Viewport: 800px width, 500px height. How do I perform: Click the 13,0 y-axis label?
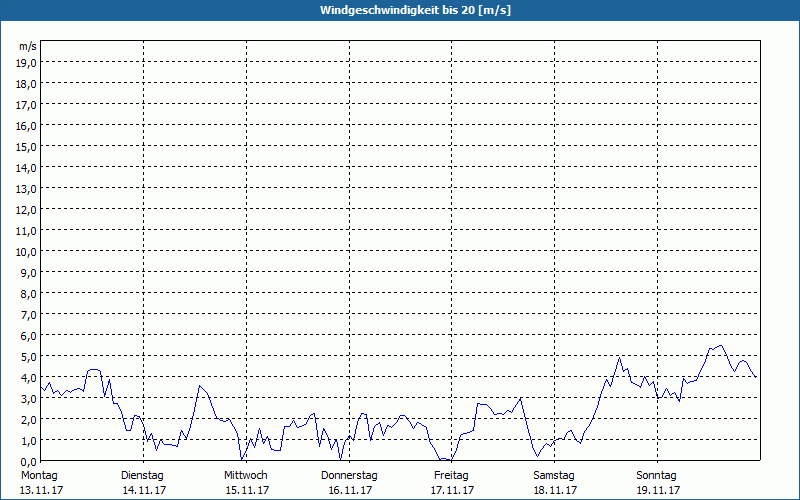click(x=27, y=188)
